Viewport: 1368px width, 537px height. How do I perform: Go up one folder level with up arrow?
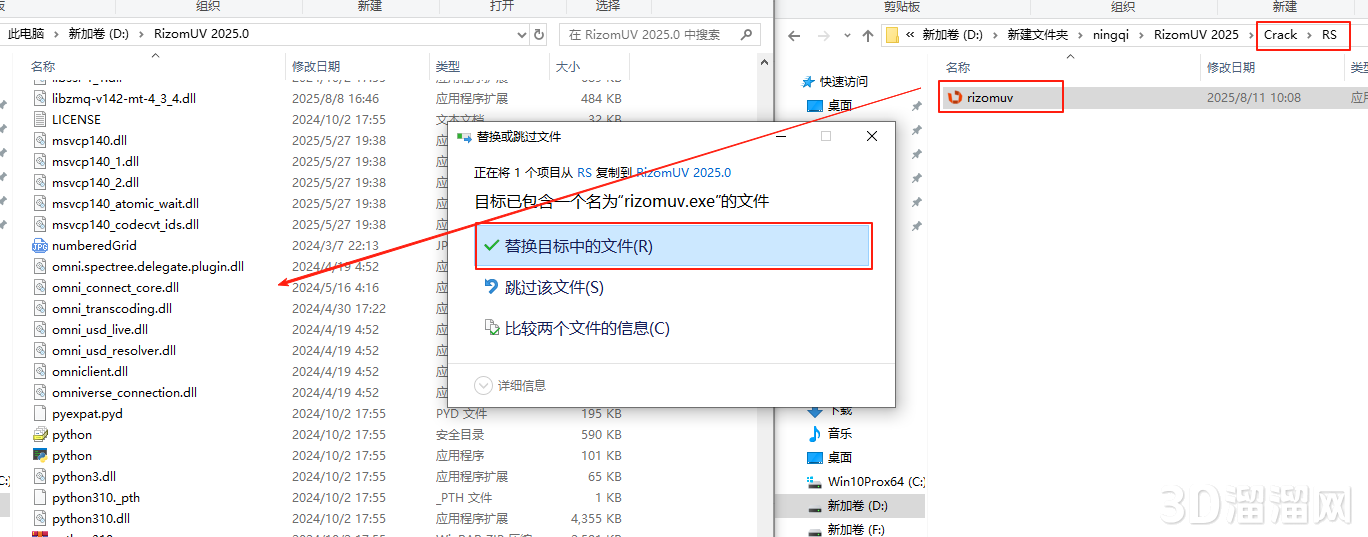point(867,35)
